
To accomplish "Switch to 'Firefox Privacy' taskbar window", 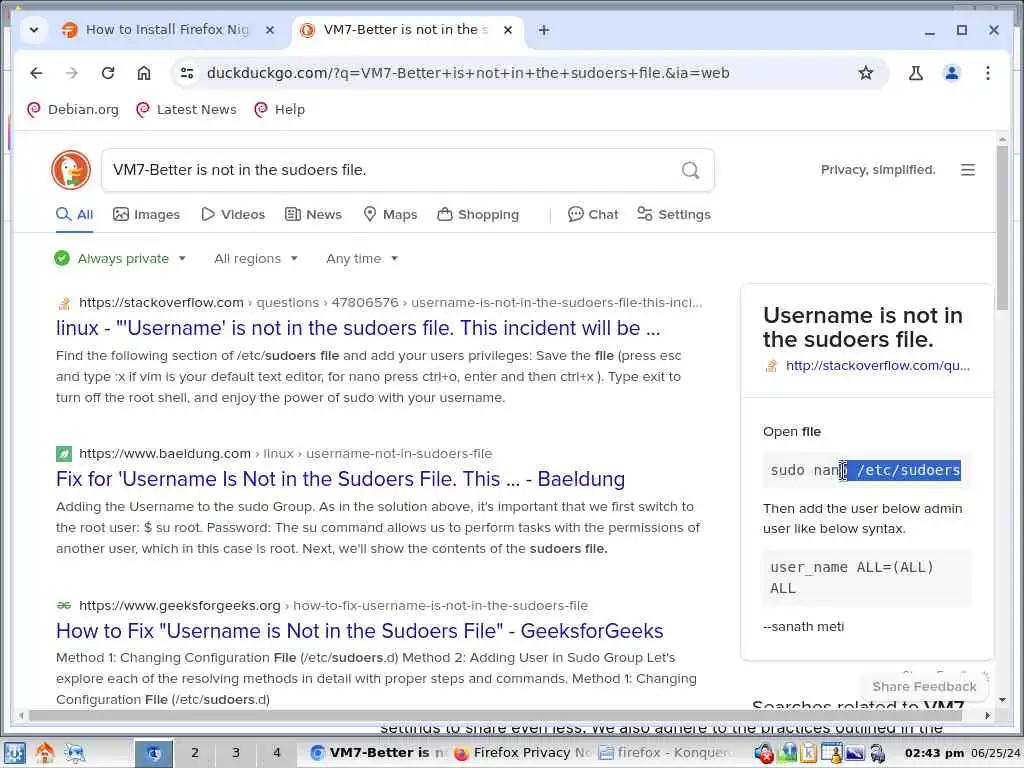I will pos(522,753).
